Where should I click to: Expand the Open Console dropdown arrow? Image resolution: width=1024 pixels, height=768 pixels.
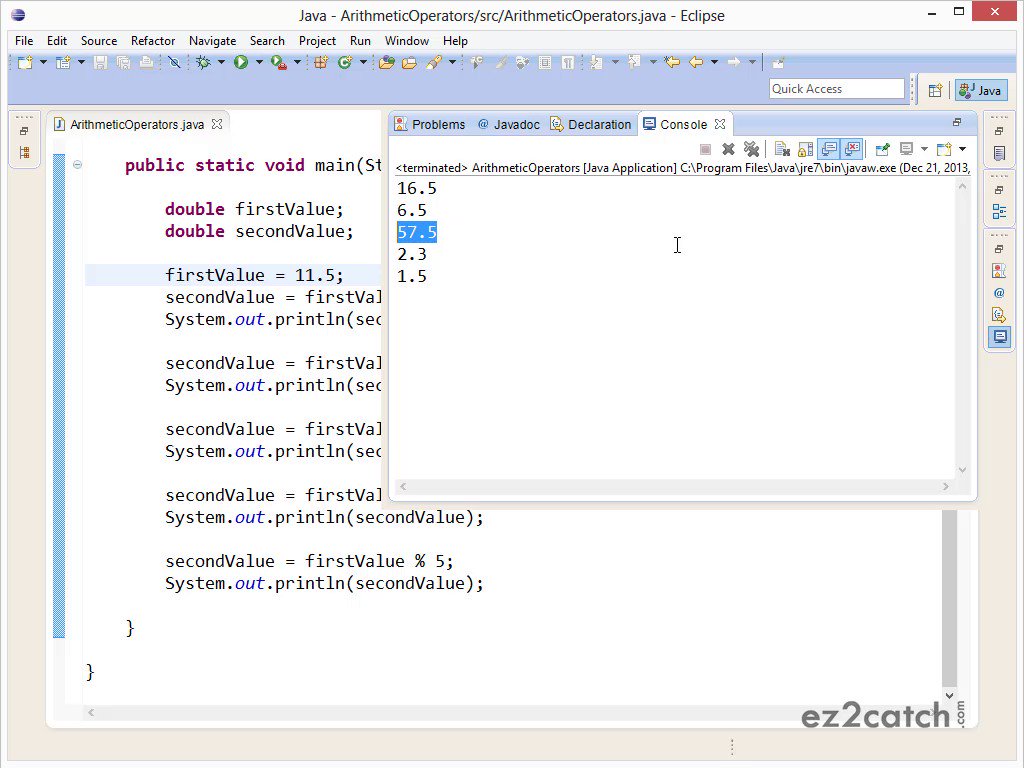[x=962, y=150]
